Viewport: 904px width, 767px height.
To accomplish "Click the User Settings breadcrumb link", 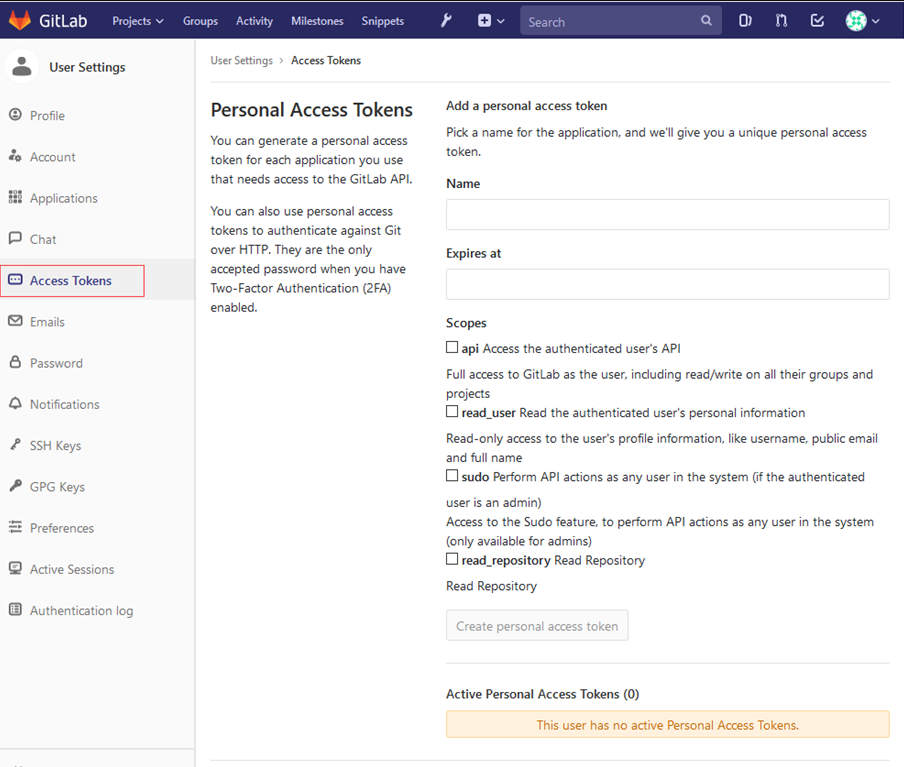I will [242, 61].
